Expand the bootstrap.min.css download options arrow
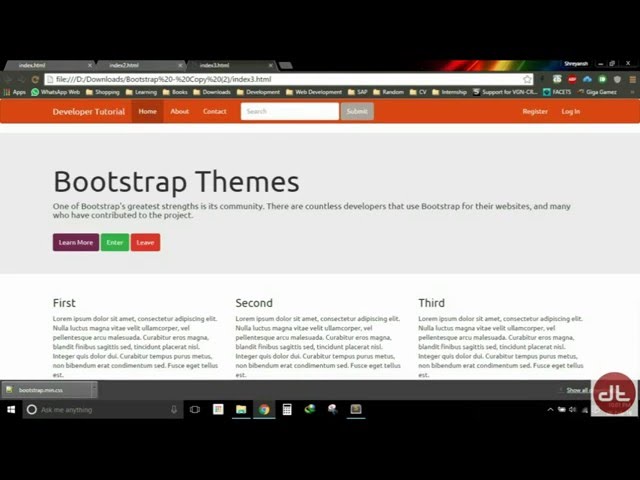 (x=94, y=390)
